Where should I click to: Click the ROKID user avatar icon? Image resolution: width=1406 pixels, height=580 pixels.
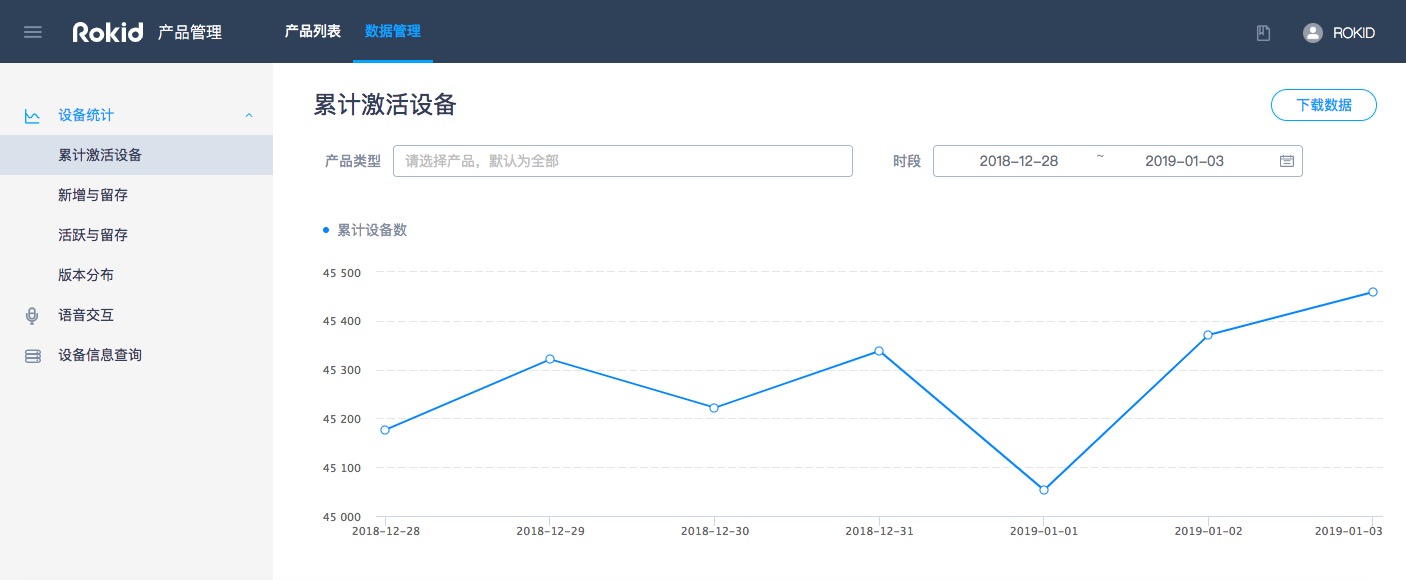1312,33
